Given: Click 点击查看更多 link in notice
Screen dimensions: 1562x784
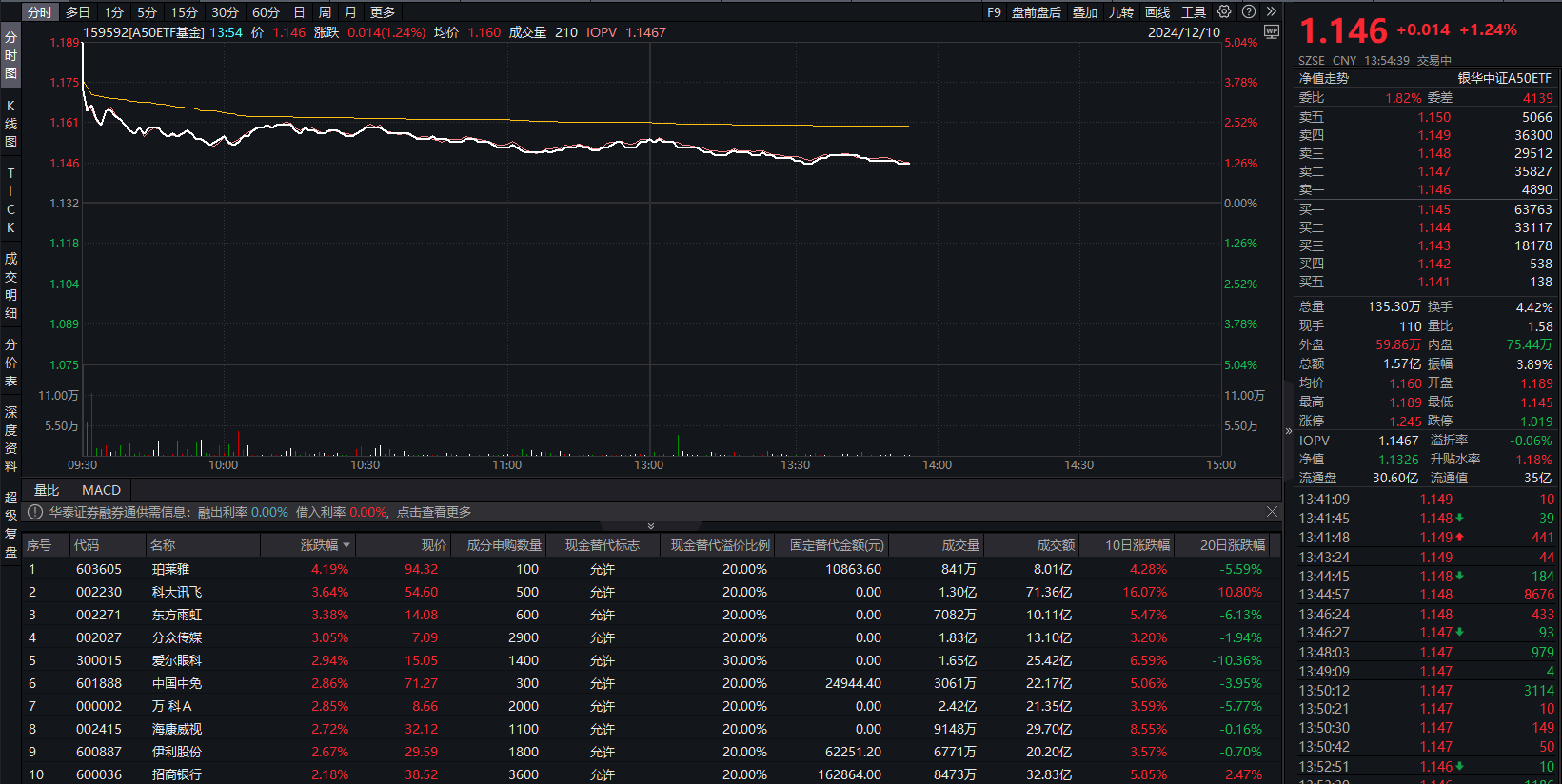Looking at the screenshot, I should tap(434, 512).
